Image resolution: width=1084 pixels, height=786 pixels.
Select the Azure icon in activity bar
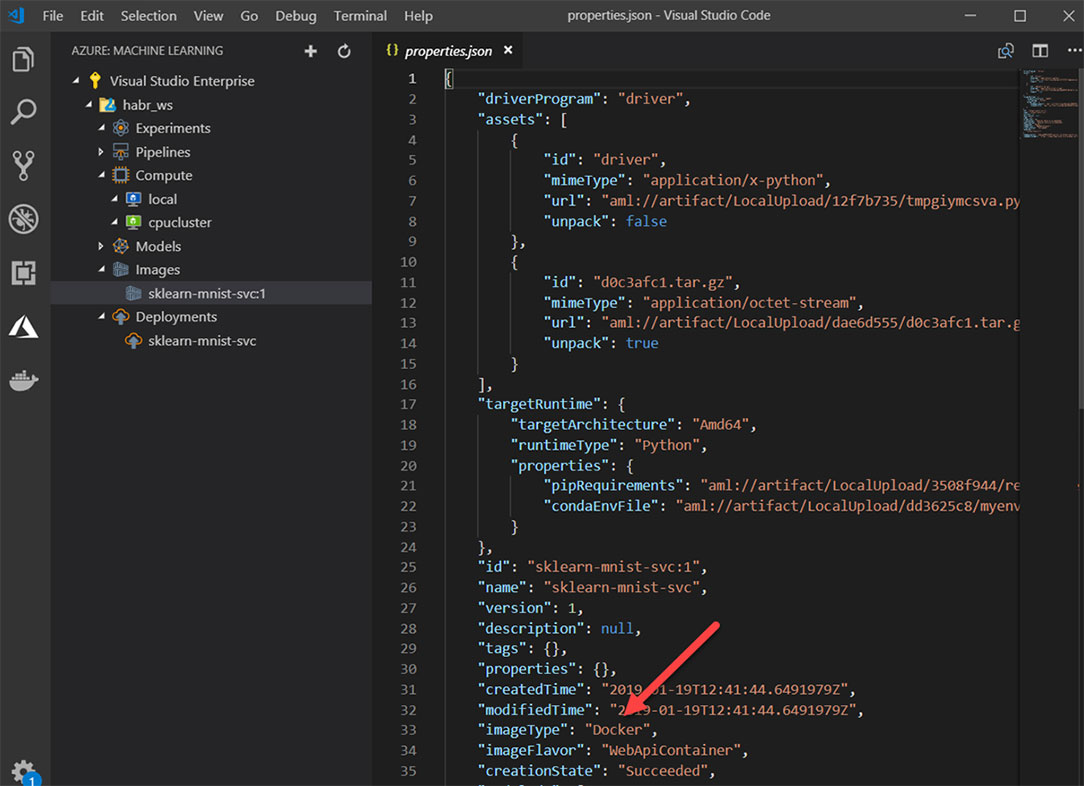(24, 325)
